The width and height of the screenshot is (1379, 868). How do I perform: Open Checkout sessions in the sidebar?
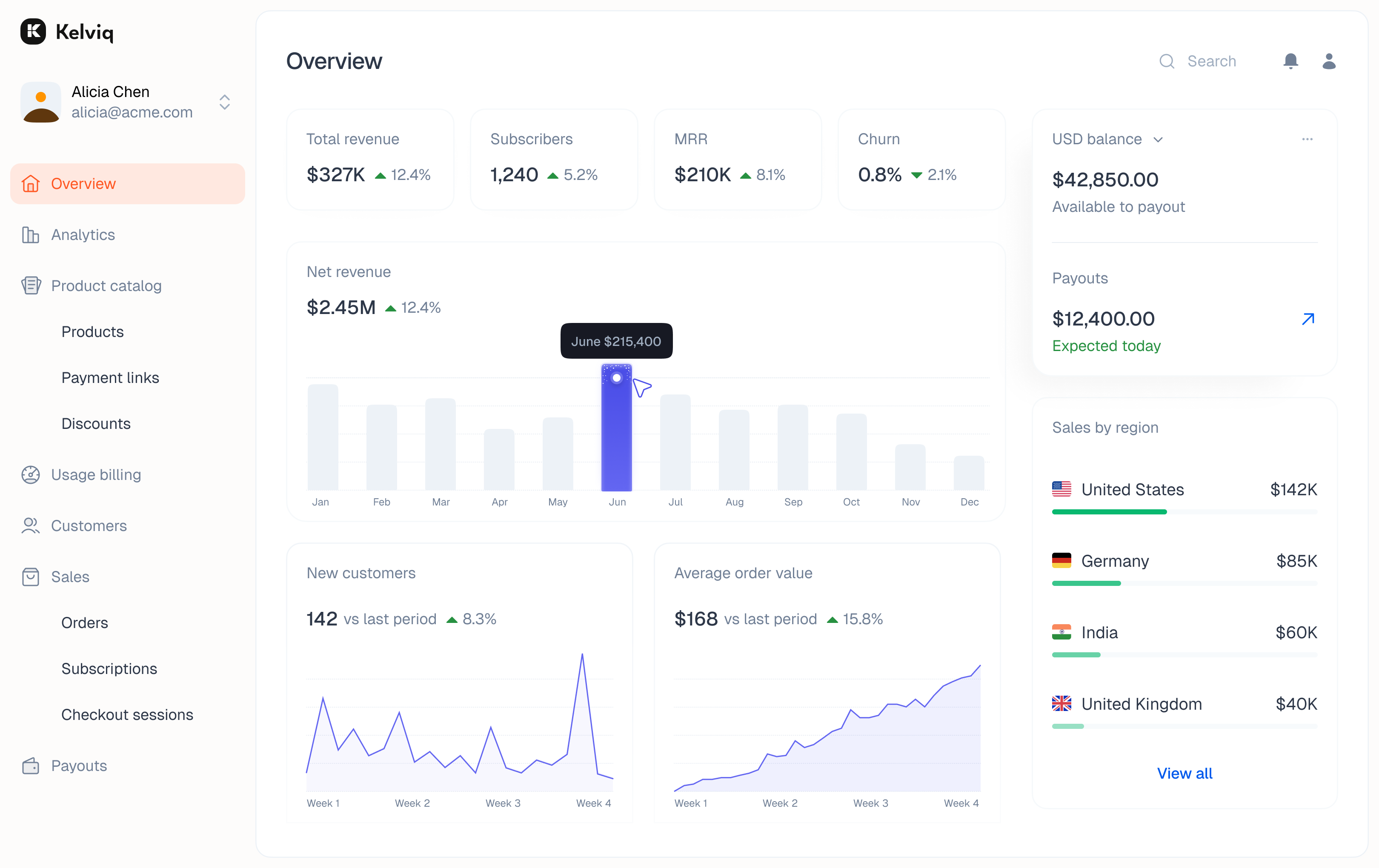click(127, 714)
